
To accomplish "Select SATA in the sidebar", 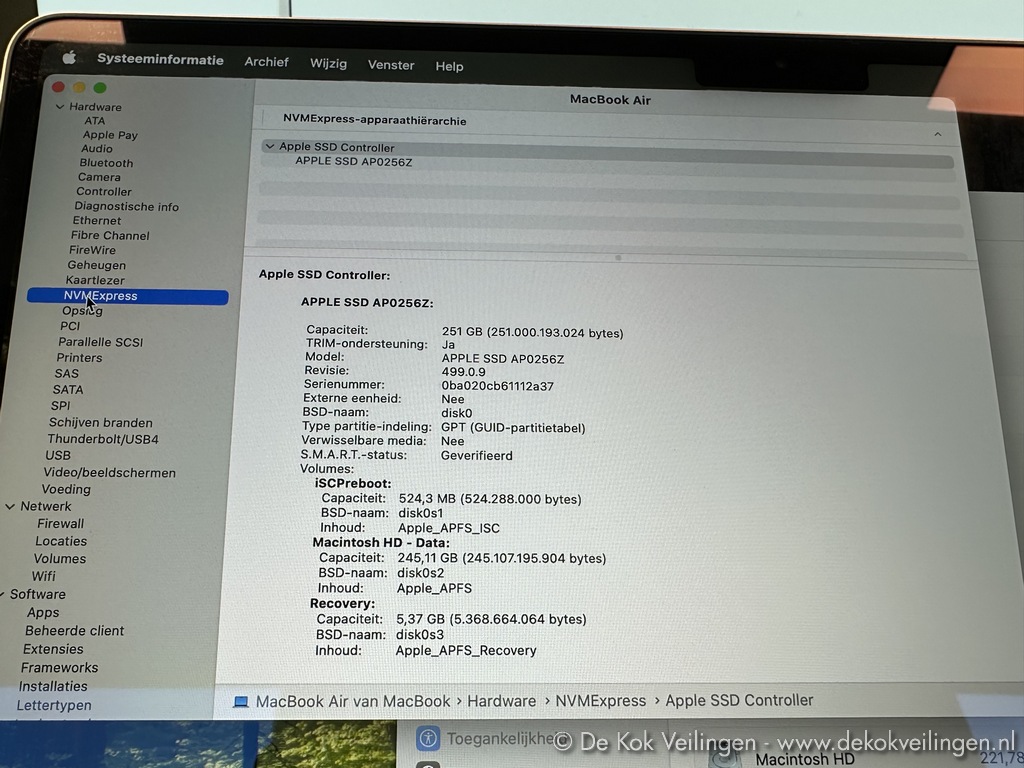I will pyautogui.click(x=68, y=390).
